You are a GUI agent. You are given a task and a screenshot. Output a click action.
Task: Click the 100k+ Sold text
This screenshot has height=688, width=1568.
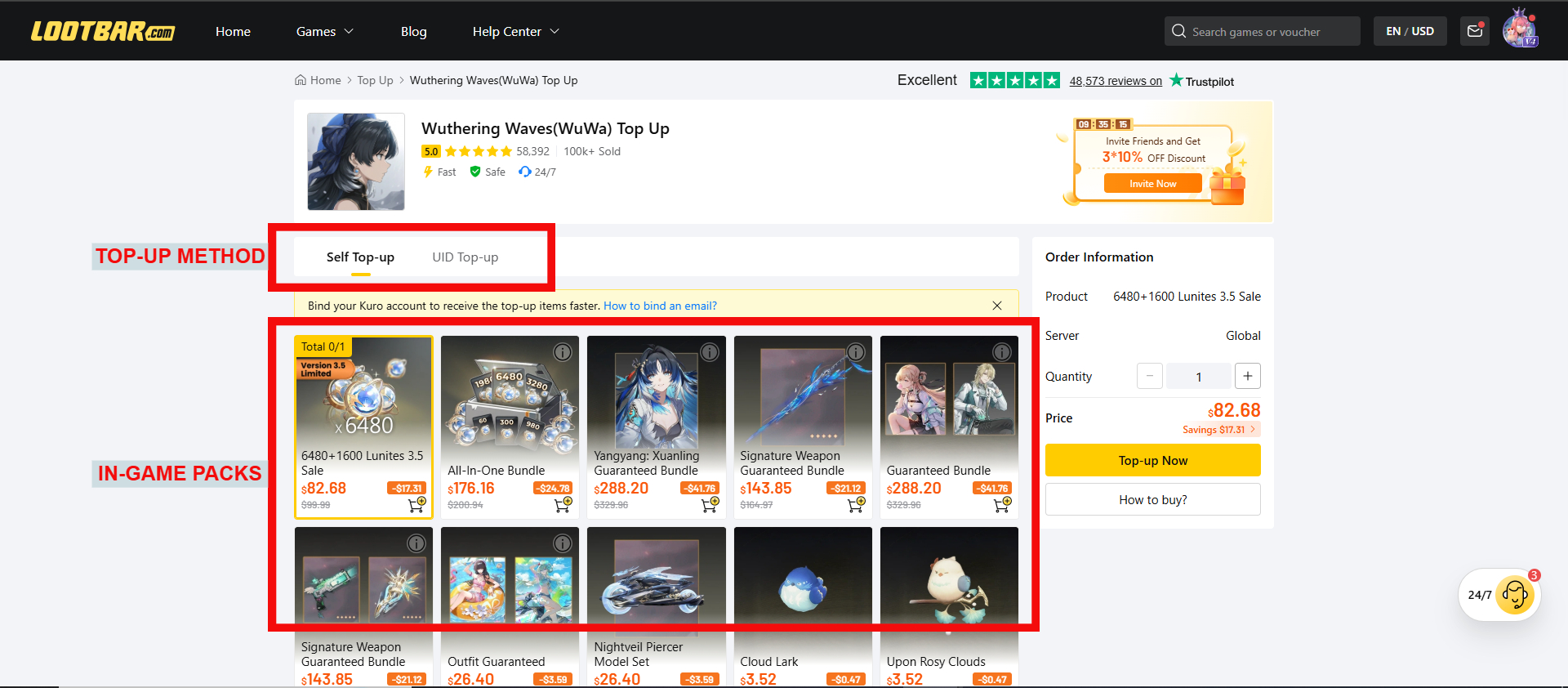[592, 151]
